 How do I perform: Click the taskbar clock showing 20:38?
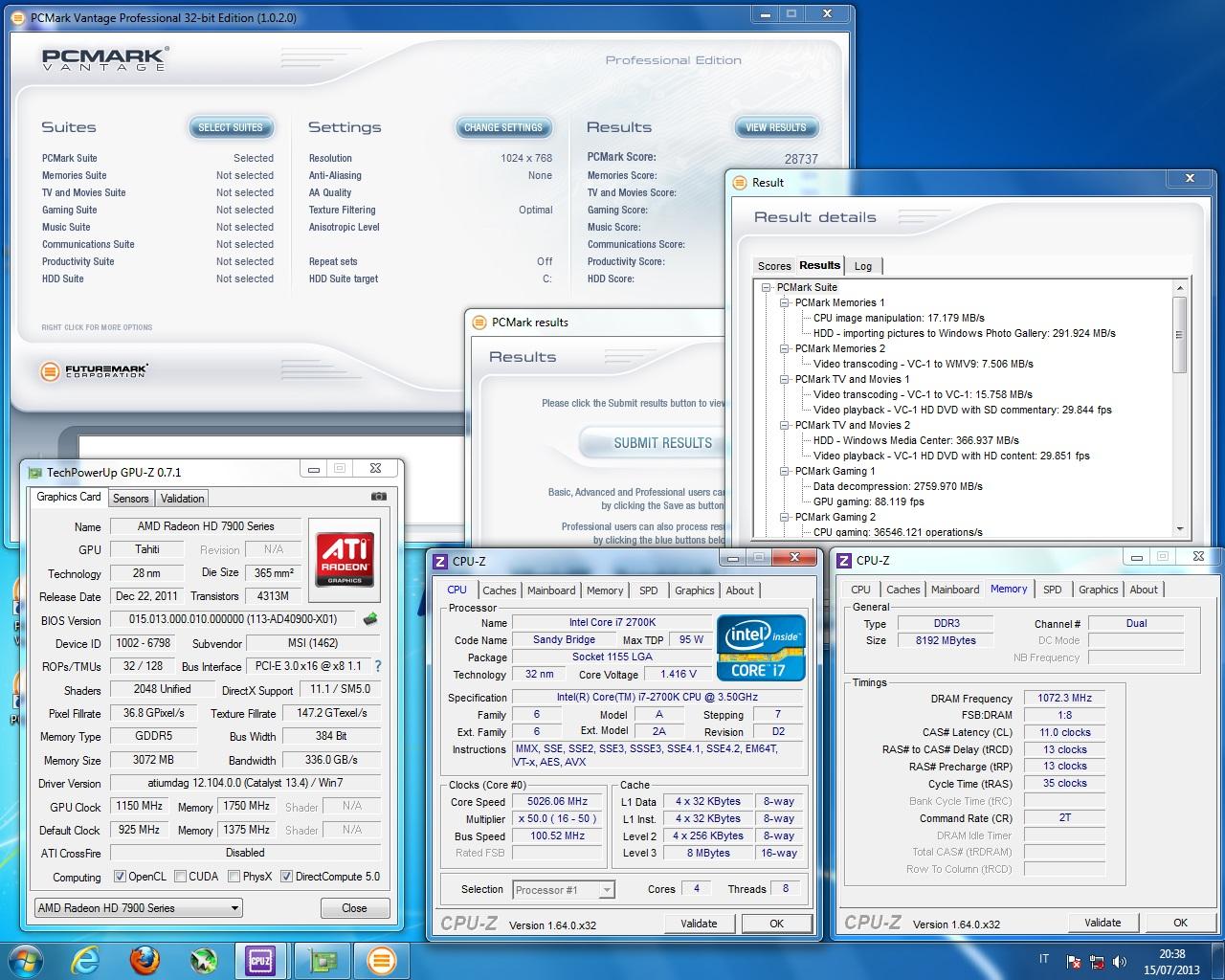[1171, 961]
